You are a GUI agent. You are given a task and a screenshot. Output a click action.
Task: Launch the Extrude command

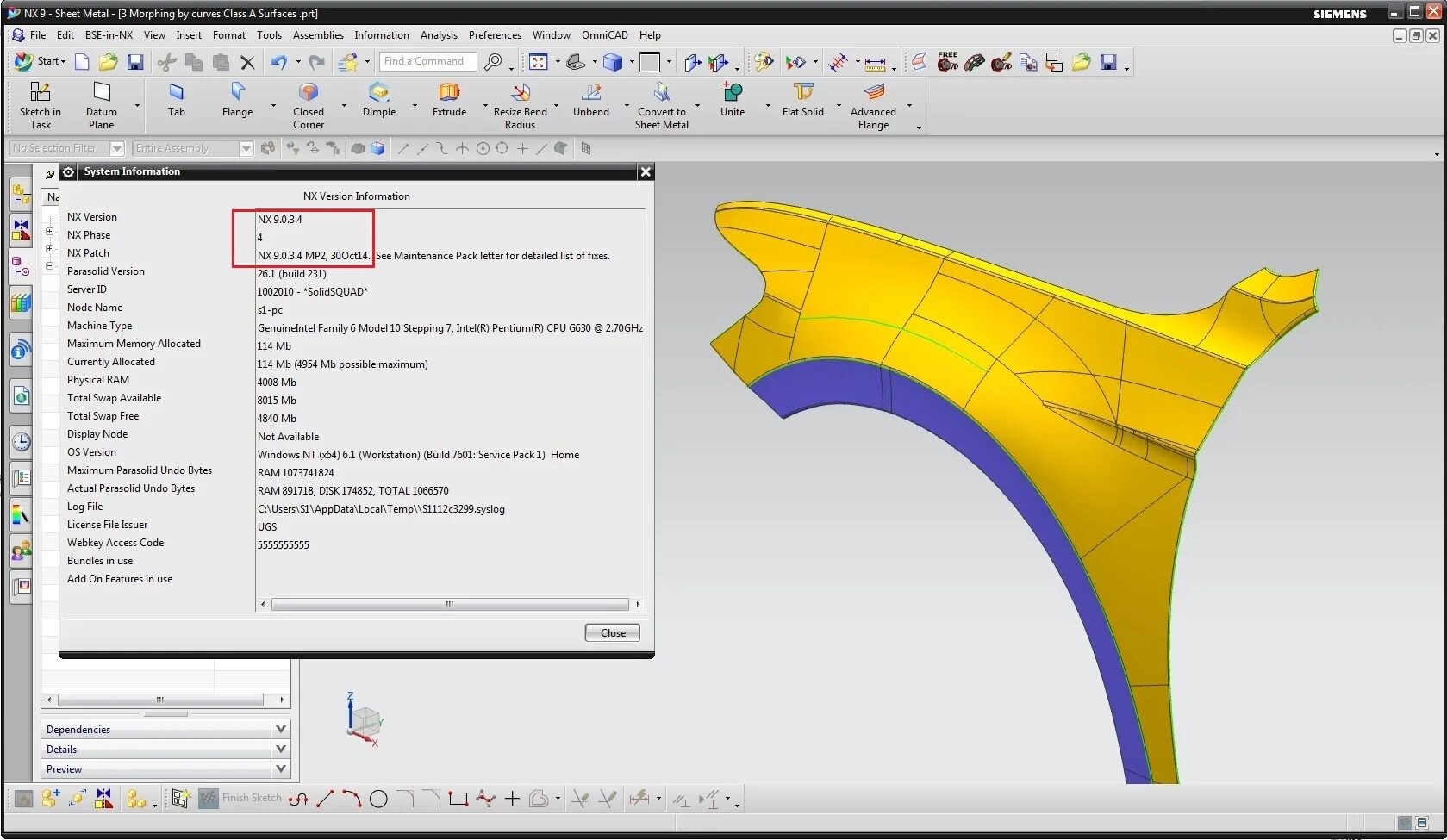[x=449, y=100]
